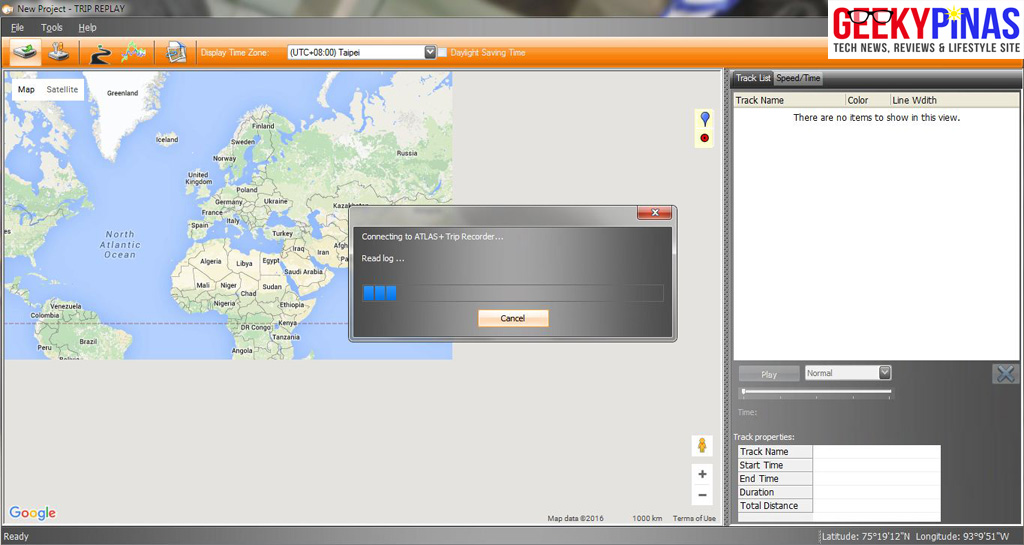Image resolution: width=1024 pixels, height=545 pixels.
Task: Open the Tools menu
Action: (52, 27)
